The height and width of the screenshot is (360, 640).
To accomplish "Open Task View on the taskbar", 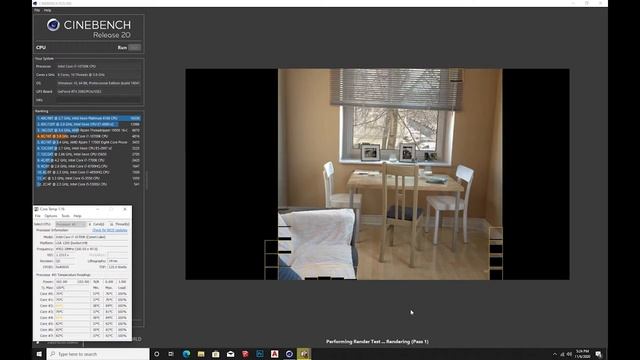I will [171, 354].
